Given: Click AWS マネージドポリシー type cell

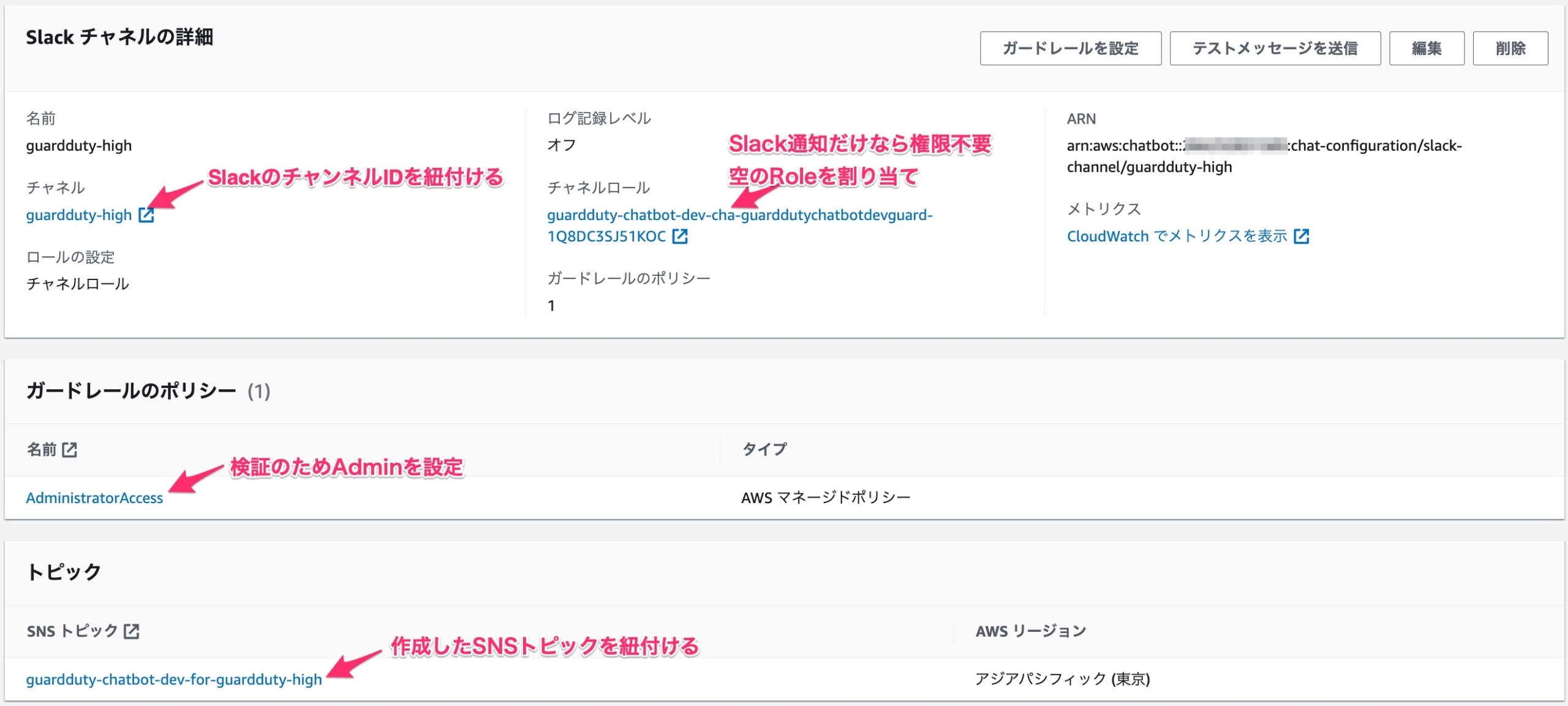Looking at the screenshot, I should [x=826, y=498].
